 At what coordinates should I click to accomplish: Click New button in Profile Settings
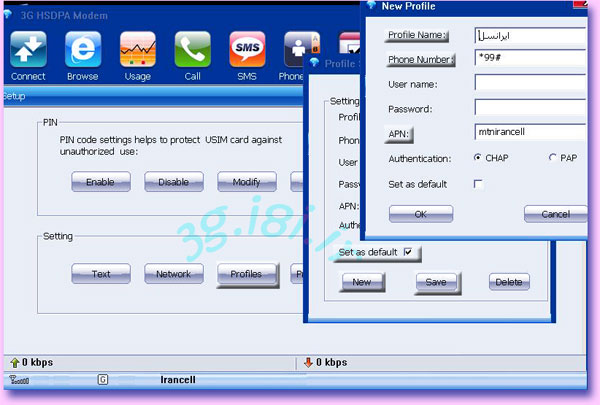pyautogui.click(x=362, y=283)
